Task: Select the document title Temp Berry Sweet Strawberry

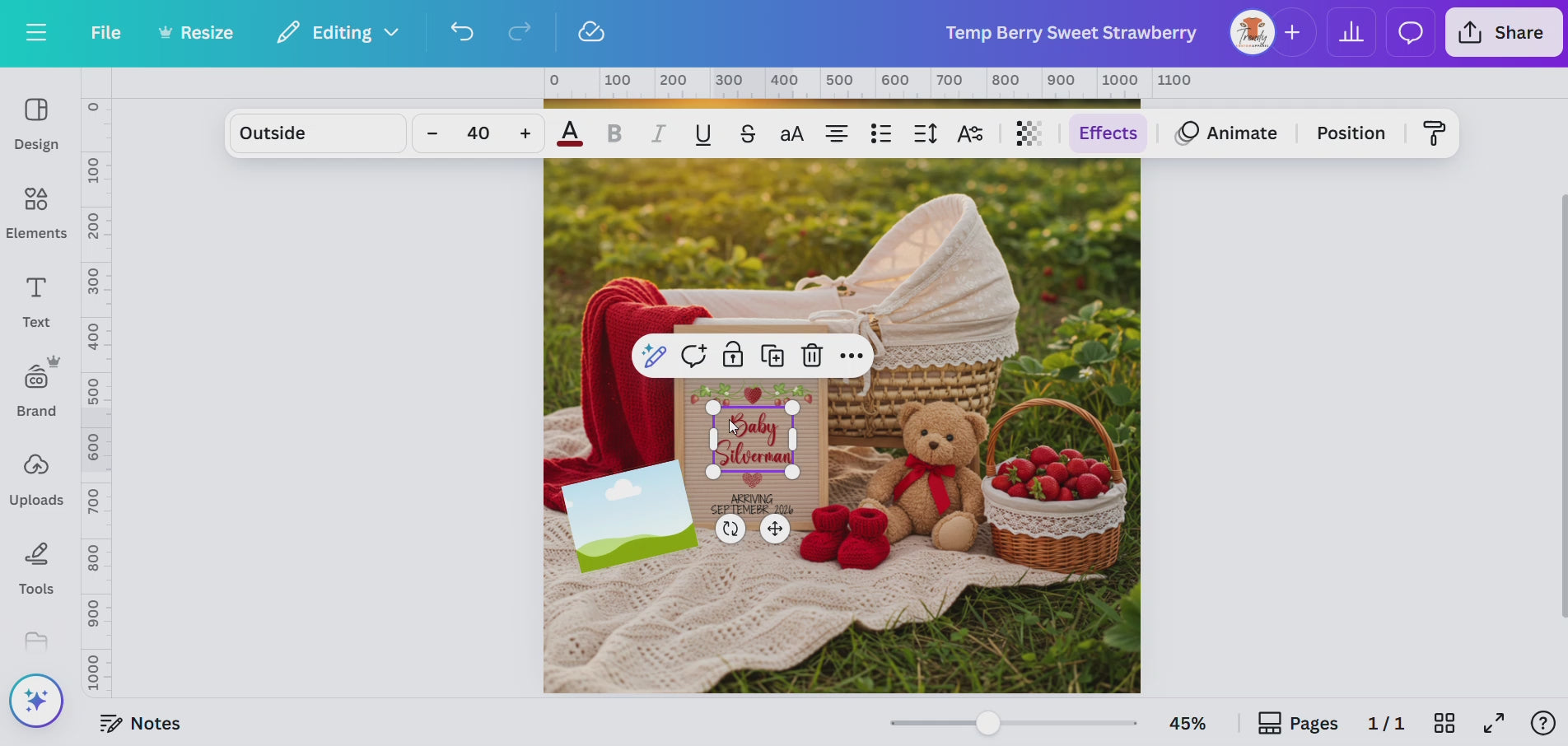Action: click(x=1071, y=32)
